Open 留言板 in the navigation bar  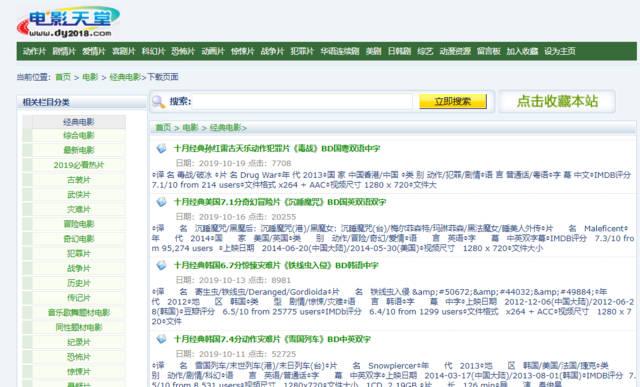(489, 51)
